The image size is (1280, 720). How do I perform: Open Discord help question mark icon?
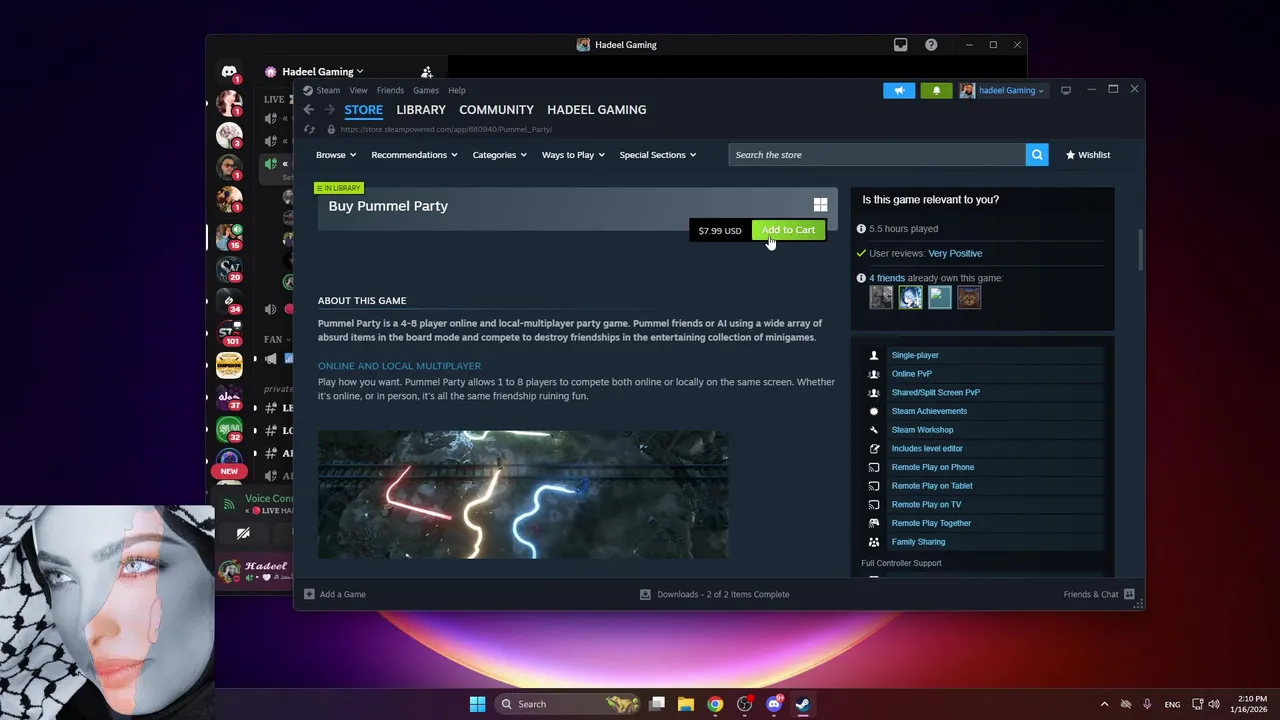(x=931, y=45)
